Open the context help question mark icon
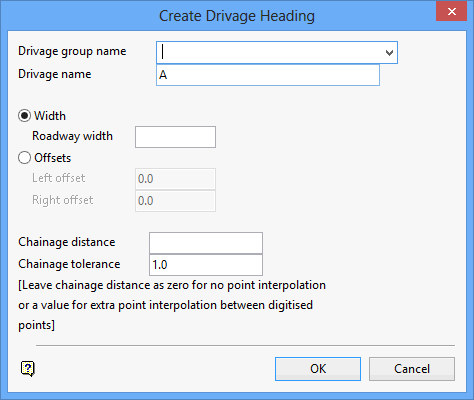The height and width of the screenshot is (400, 474). point(28,369)
